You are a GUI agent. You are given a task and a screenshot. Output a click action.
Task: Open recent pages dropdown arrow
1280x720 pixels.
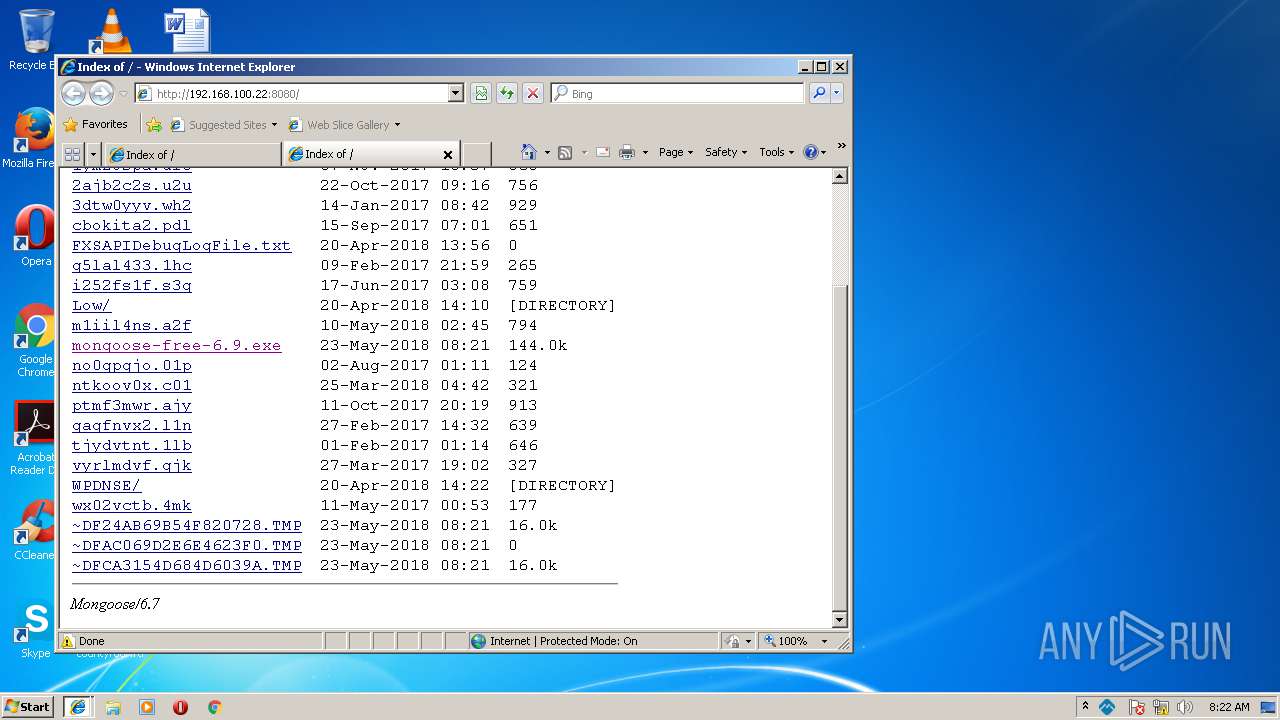[x=123, y=94]
